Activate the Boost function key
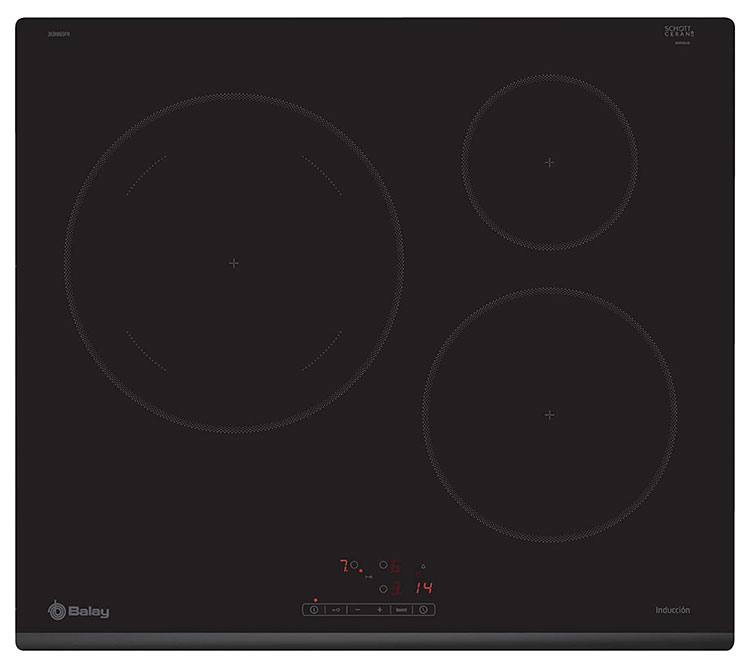The width and height of the screenshot is (750, 668). coord(401,609)
